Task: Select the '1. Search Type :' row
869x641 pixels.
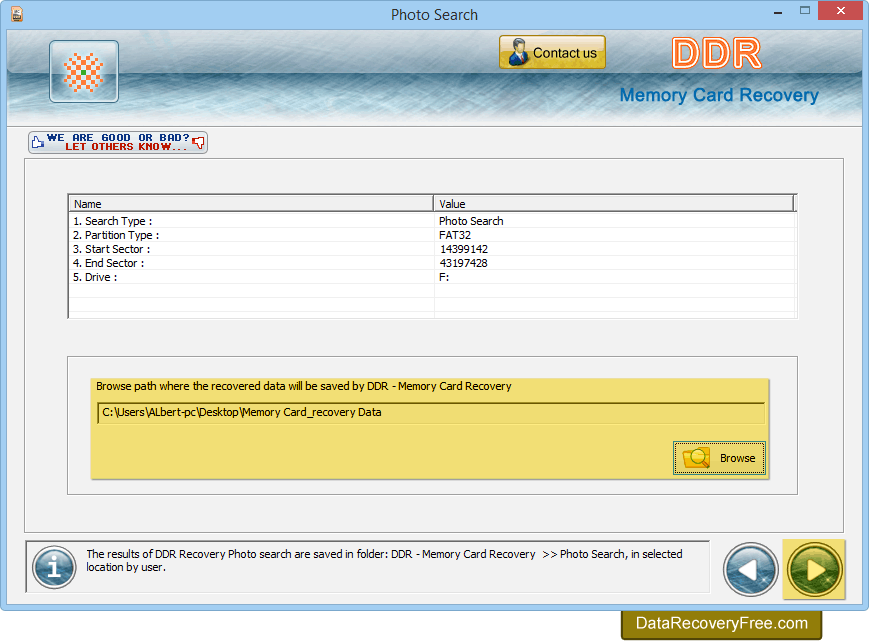Action: (x=432, y=221)
